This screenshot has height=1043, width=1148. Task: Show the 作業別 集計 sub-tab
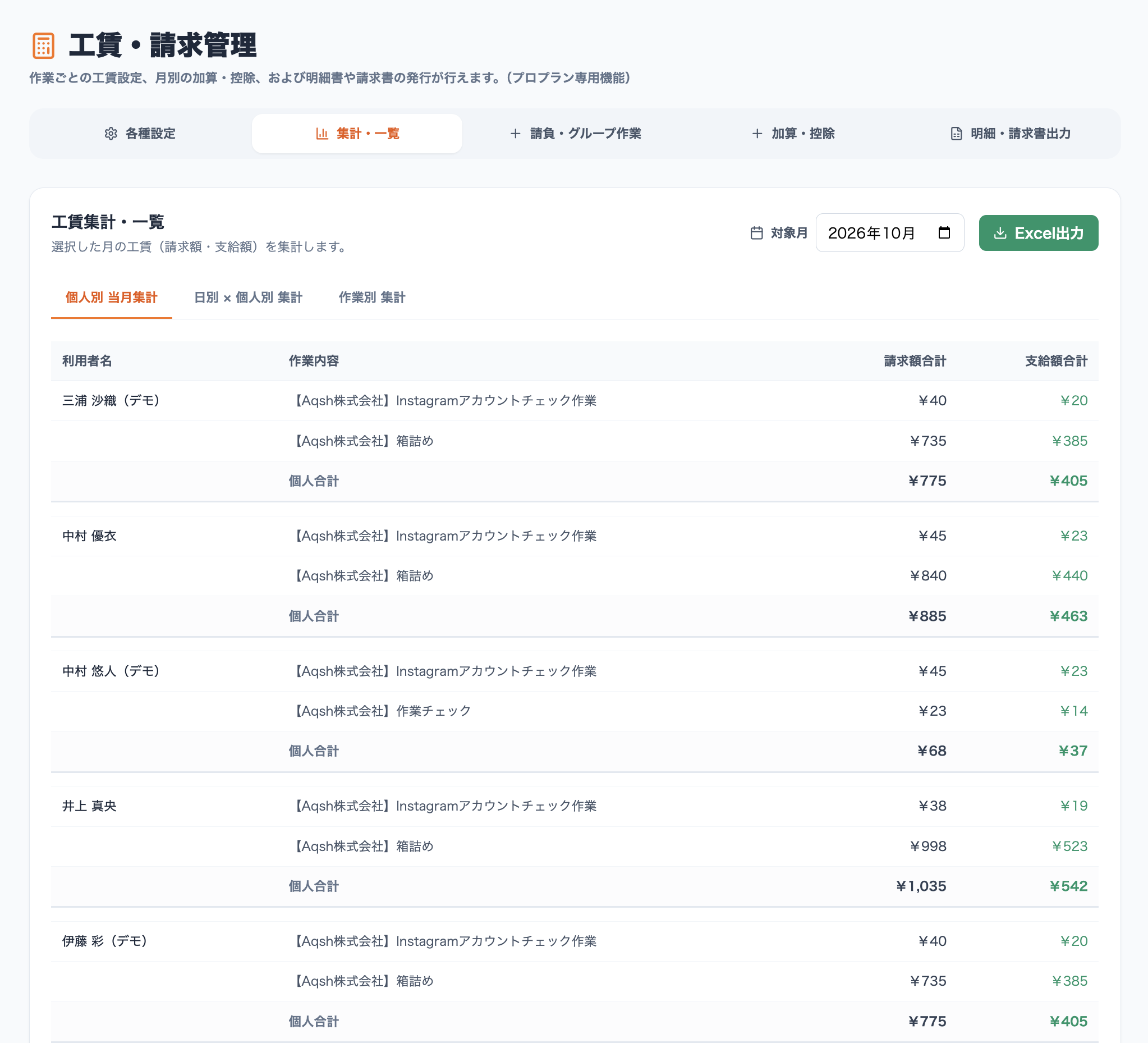[372, 298]
